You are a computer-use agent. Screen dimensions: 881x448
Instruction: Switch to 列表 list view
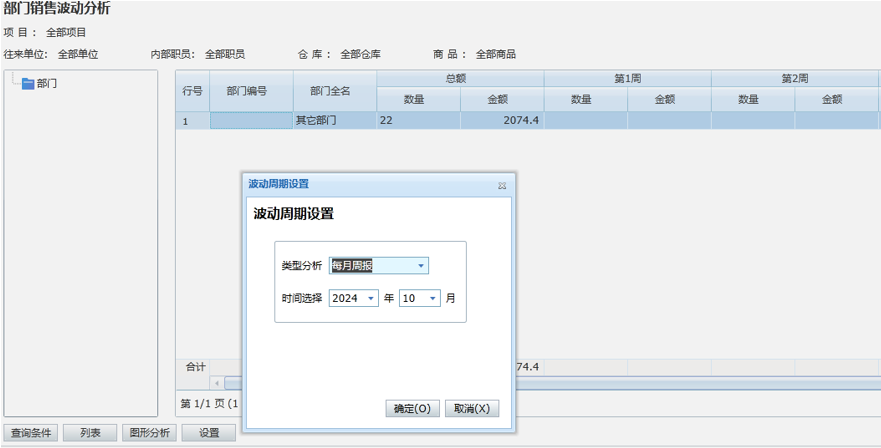pyautogui.click(x=90, y=433)
